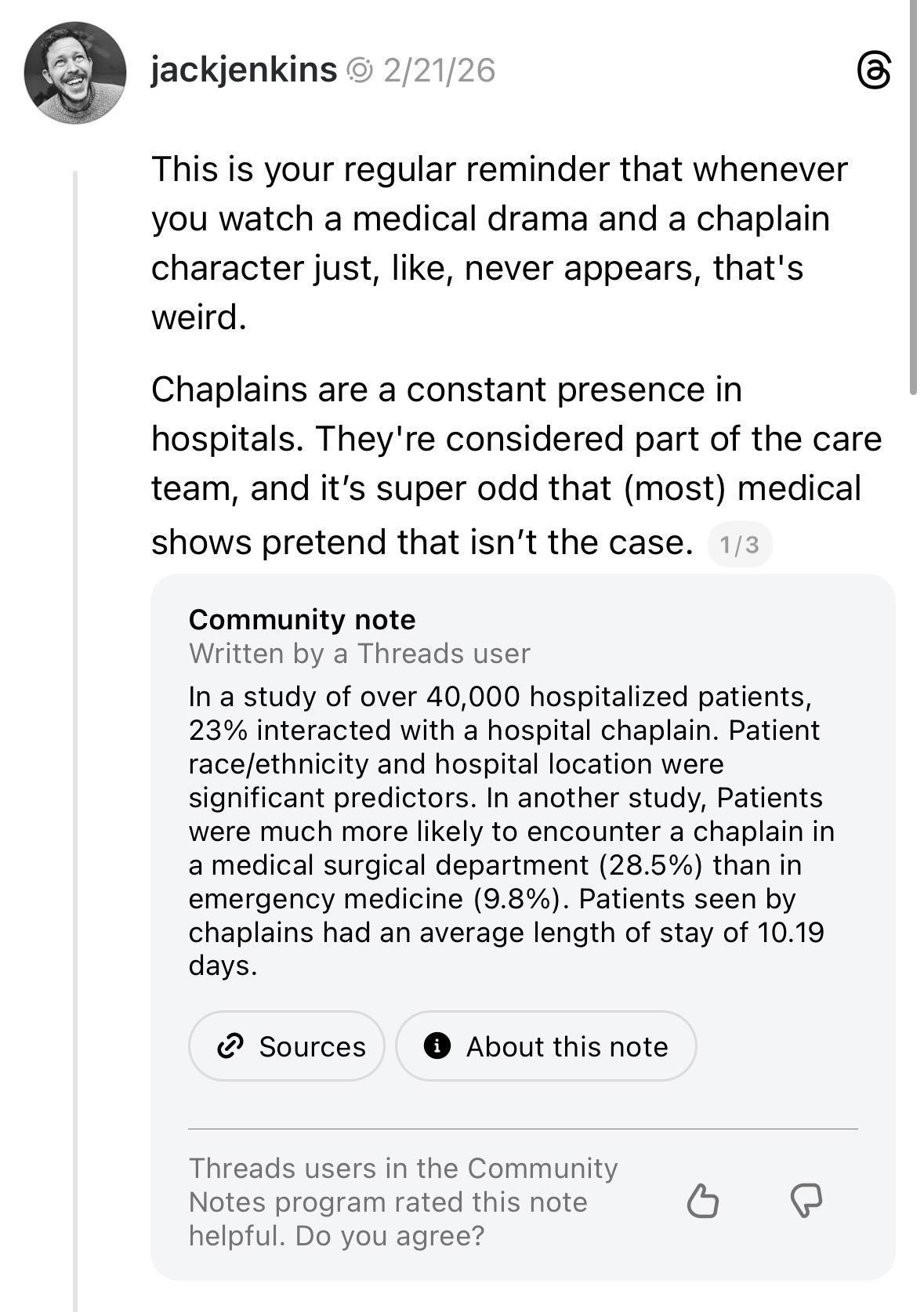This screenshot has height=1312, width=924.
Task: Open the Sources button
Action: click(x=287, y=1046)
